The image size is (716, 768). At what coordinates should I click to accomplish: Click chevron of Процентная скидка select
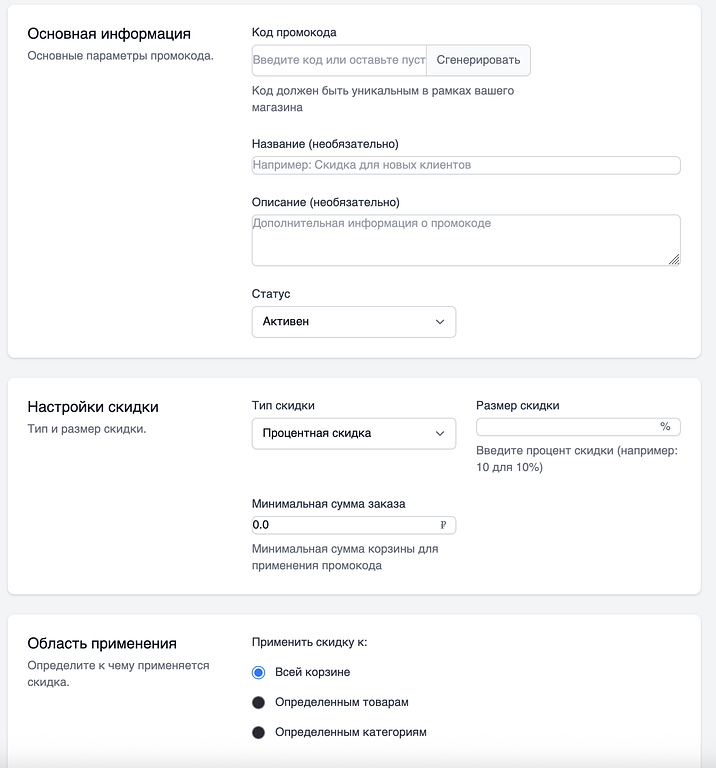(x=440, y=433)
